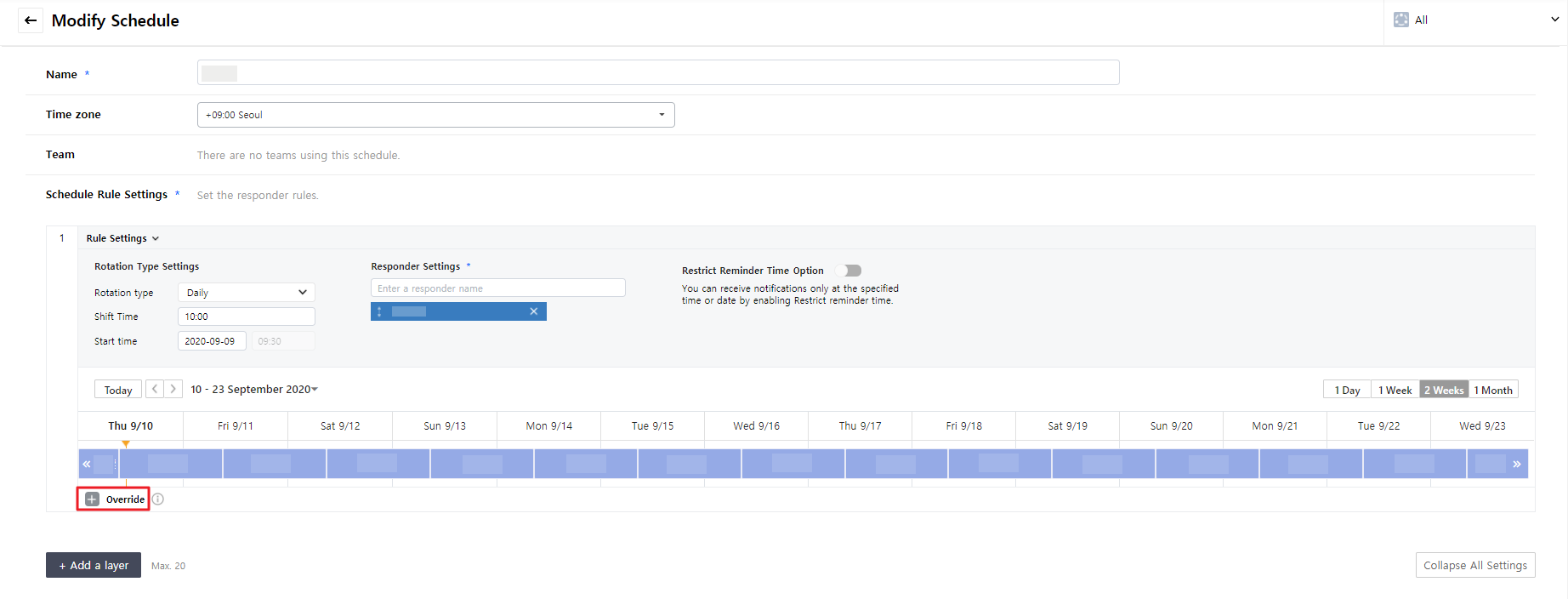Viewport: 1568px width, 599px height.
Task: Click the Add a layer button
Action: [x=94, y=565]
